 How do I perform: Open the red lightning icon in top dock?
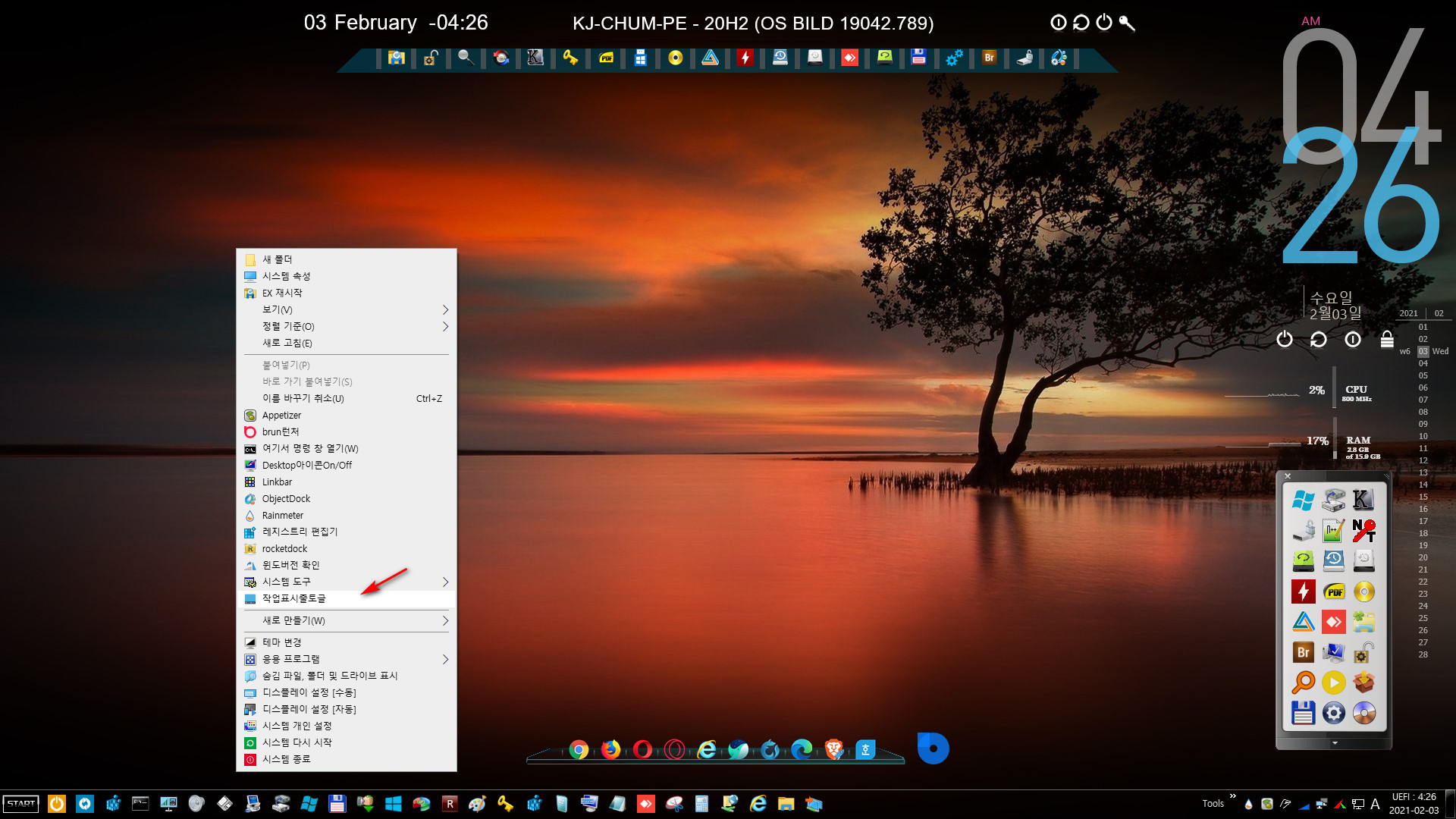pyautogui.click(x=745, y=58)
